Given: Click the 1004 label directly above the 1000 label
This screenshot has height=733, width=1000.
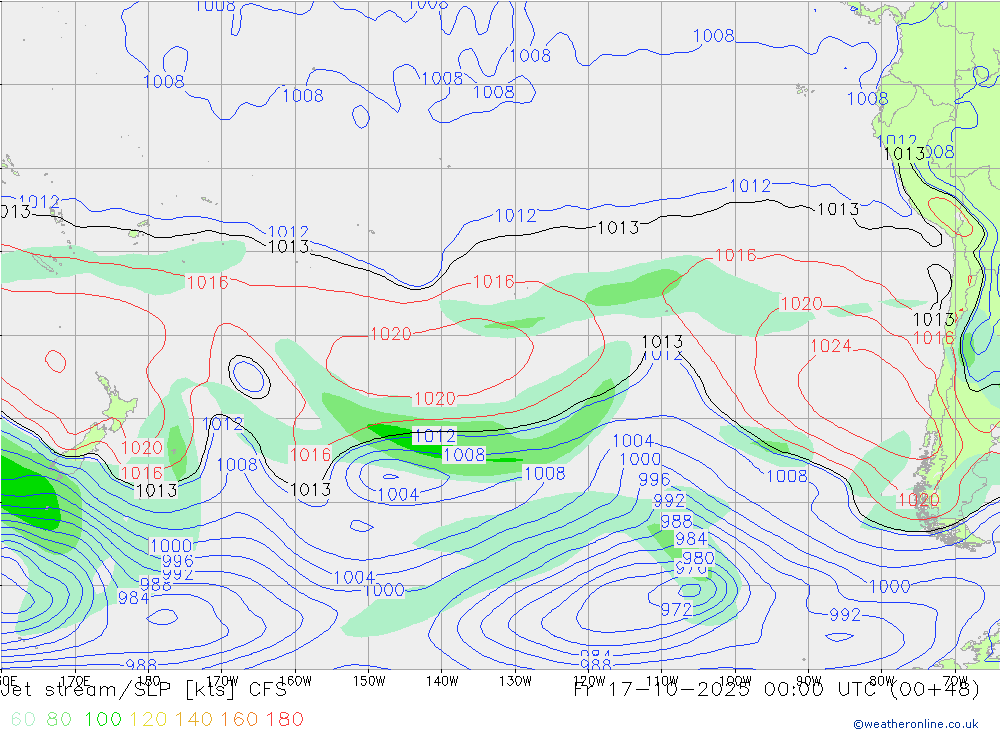Looking at the screenshot, I should 633,441.
